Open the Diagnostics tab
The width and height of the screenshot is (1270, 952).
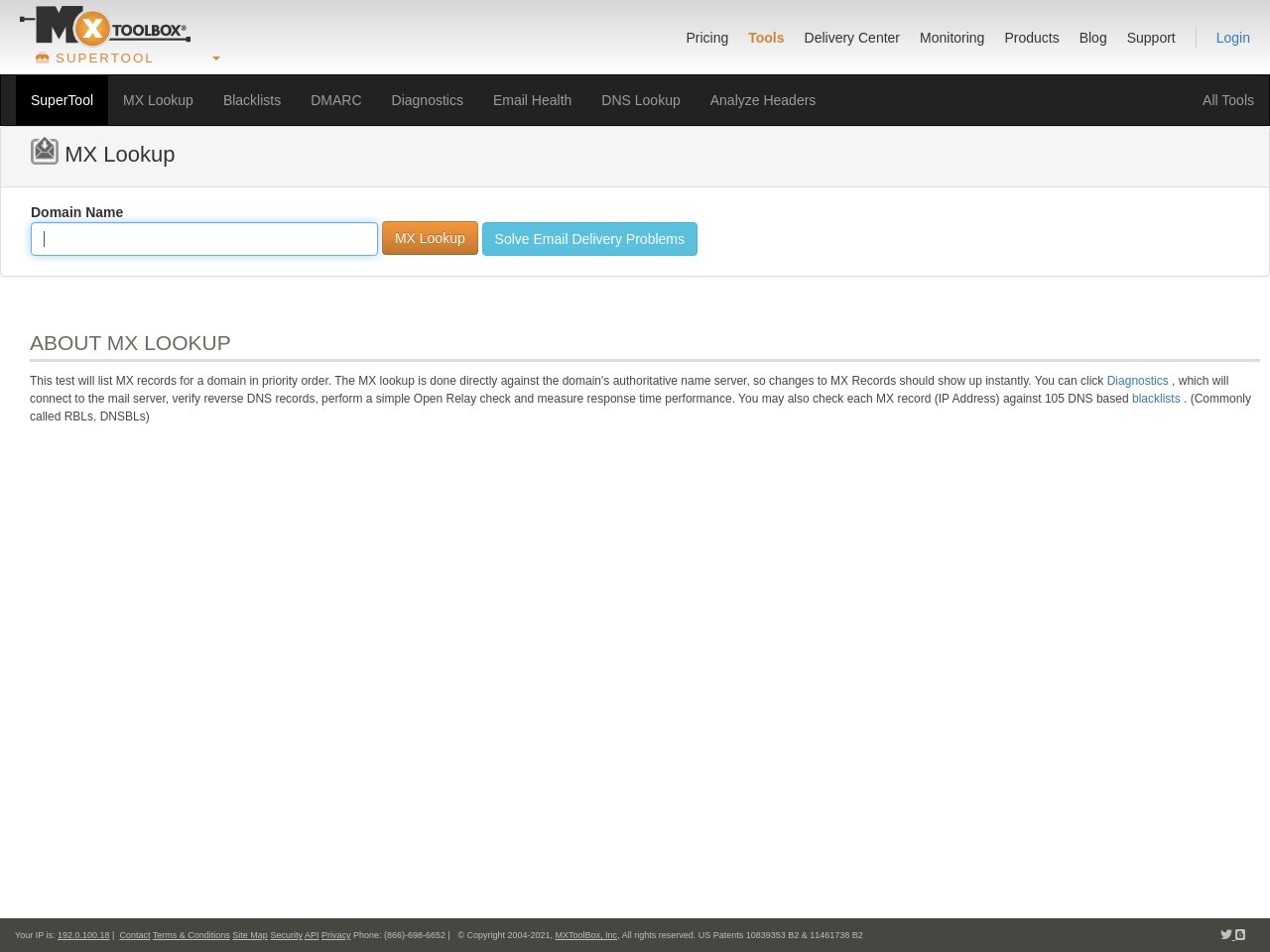[x=427, y=100]
